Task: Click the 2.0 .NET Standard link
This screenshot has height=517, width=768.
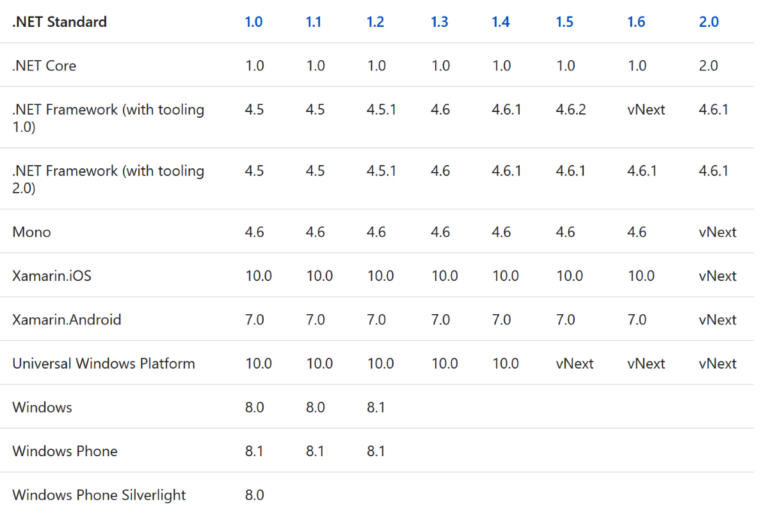Action: [708, 22]
